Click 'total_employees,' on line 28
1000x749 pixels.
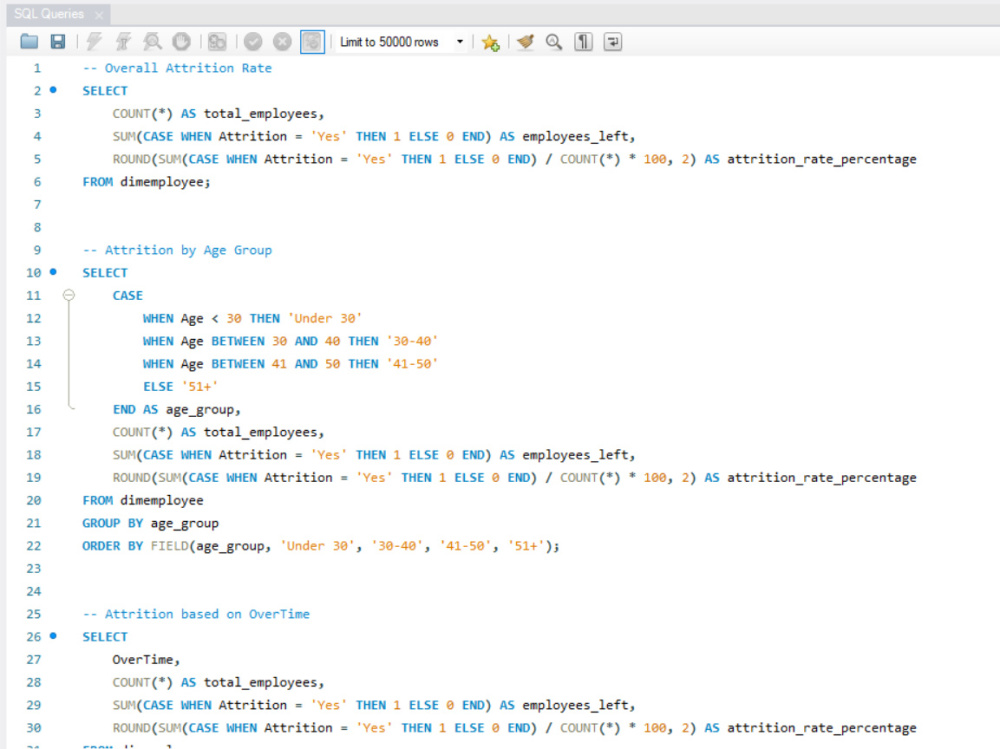[x=264, y=683]
